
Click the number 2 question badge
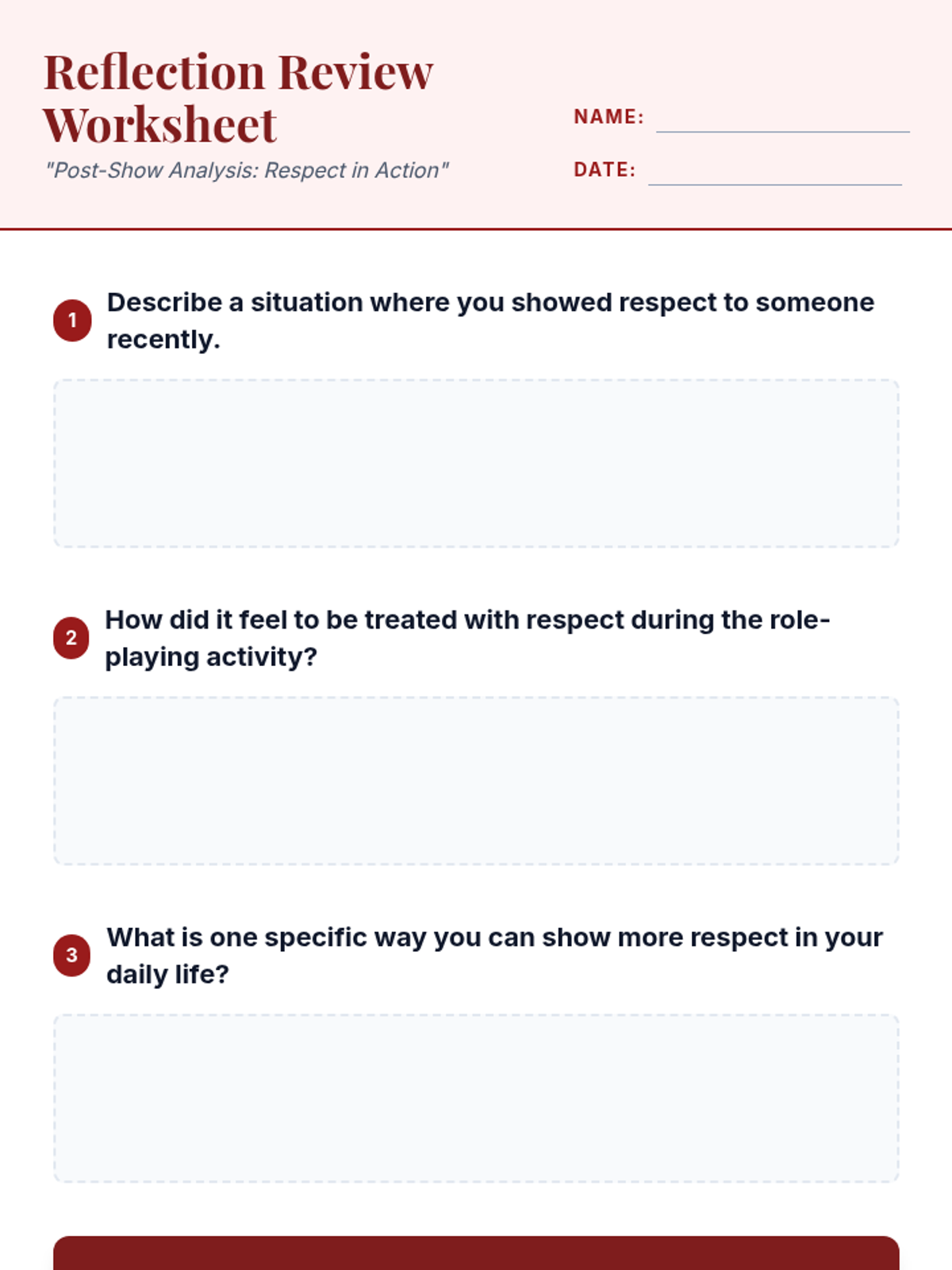click(x=71, y=638)
